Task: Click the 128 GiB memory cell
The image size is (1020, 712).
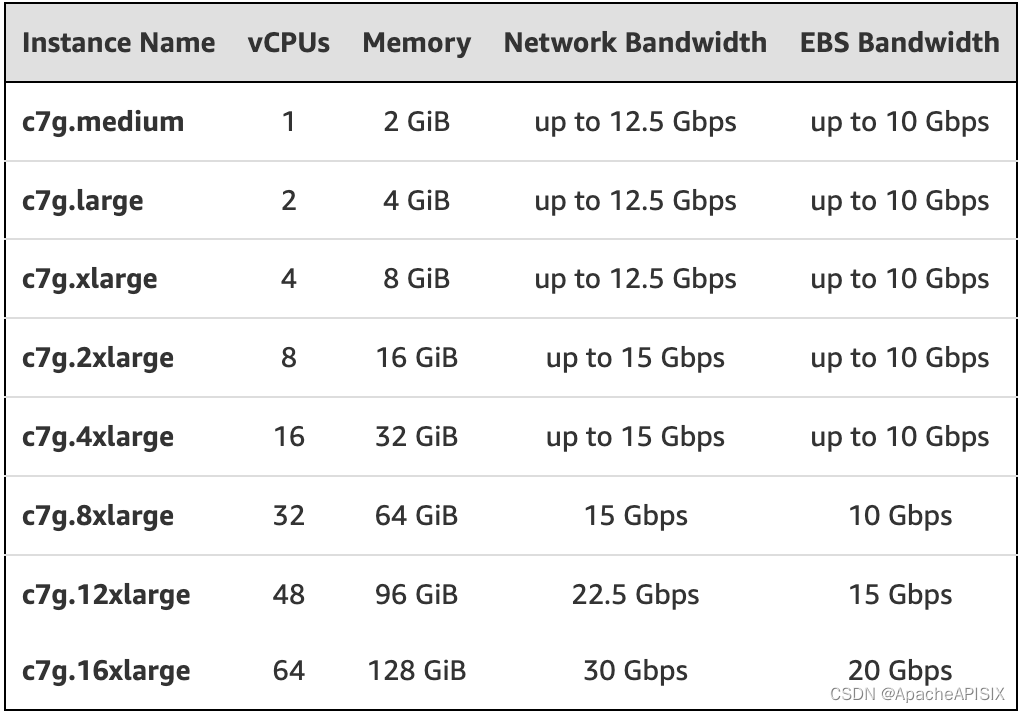Action: (x=416, y=670)
